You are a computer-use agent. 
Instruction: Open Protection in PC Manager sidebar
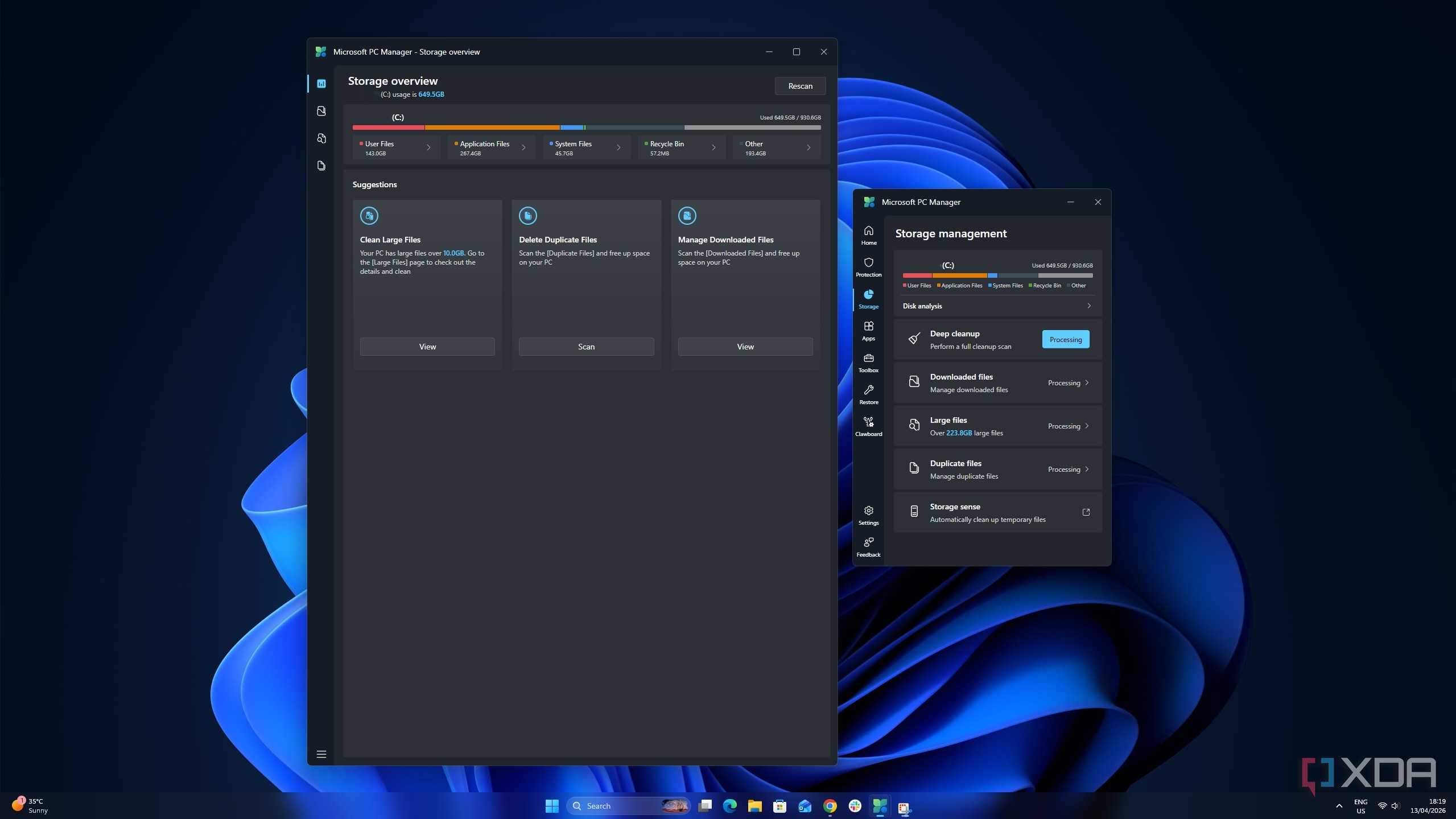pyautogui.click(x=869, y=267)
